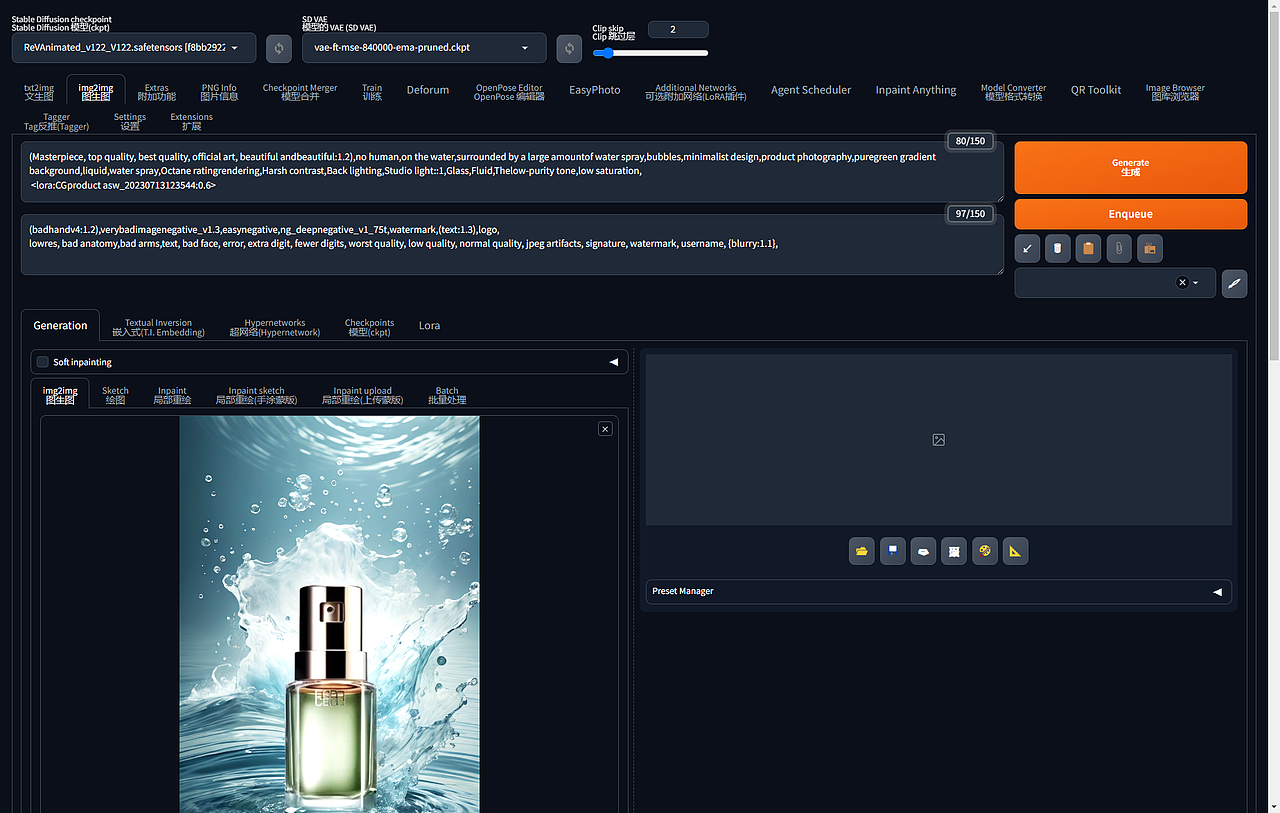Open the Additional Networks tab
This screenshot has height=813, width=1280.
696,92
